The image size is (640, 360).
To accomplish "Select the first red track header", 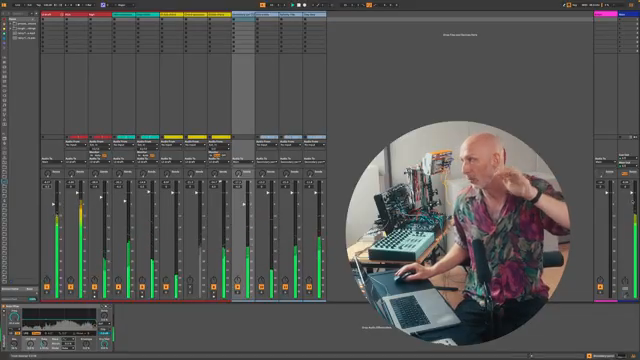I will tap(52, 14).
